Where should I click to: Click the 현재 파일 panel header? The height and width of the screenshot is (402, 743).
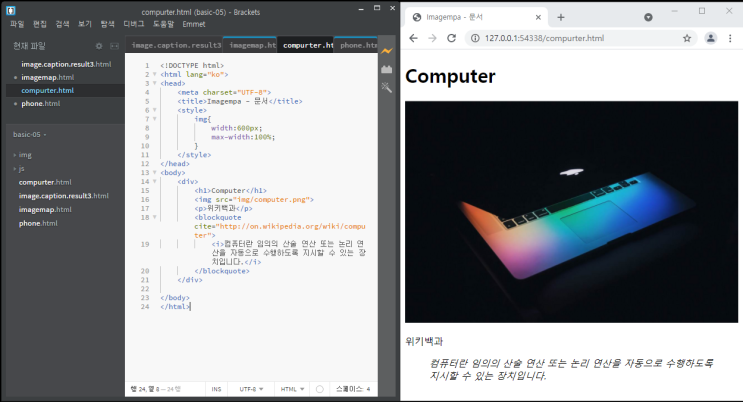pos(29,46)
